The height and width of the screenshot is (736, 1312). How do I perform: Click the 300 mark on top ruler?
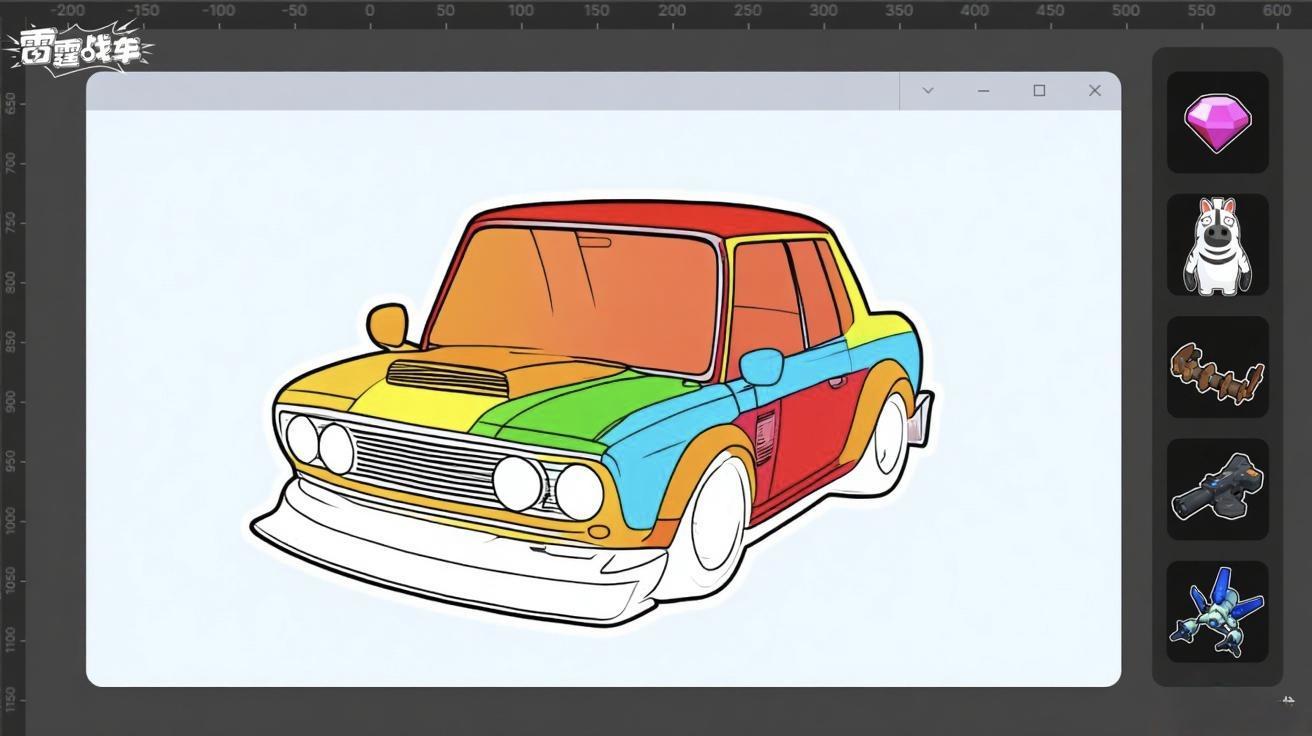pos(823,11)
